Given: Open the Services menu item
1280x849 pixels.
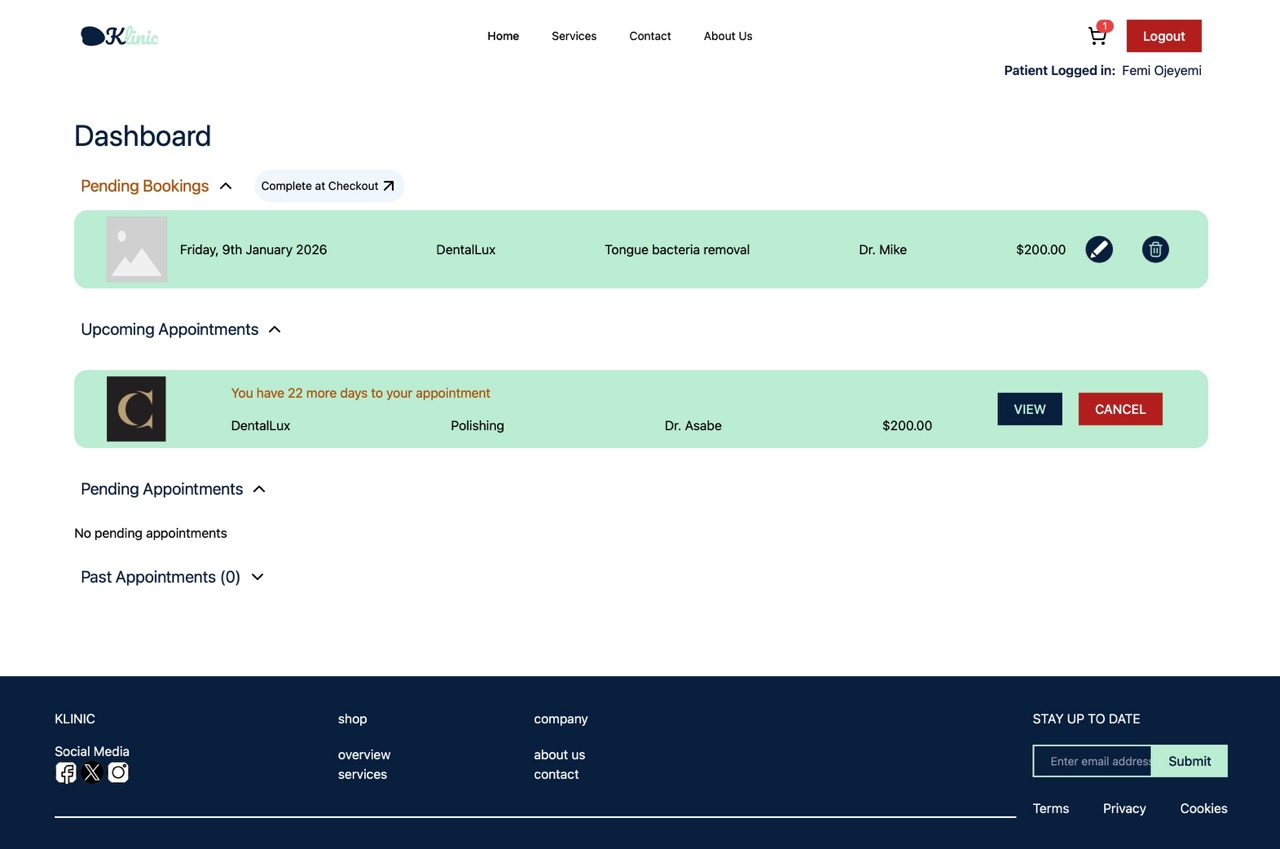Looking at the screenshot, I should point(573,36).
